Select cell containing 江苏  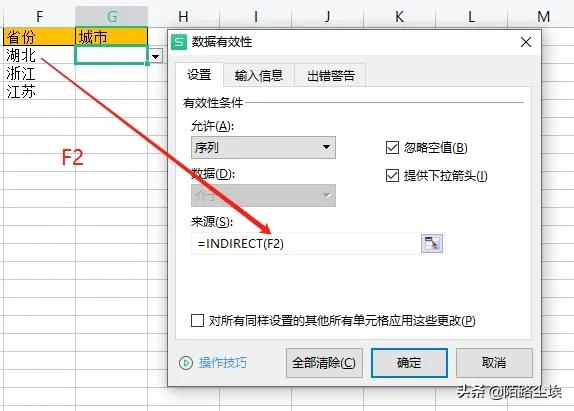39,91
